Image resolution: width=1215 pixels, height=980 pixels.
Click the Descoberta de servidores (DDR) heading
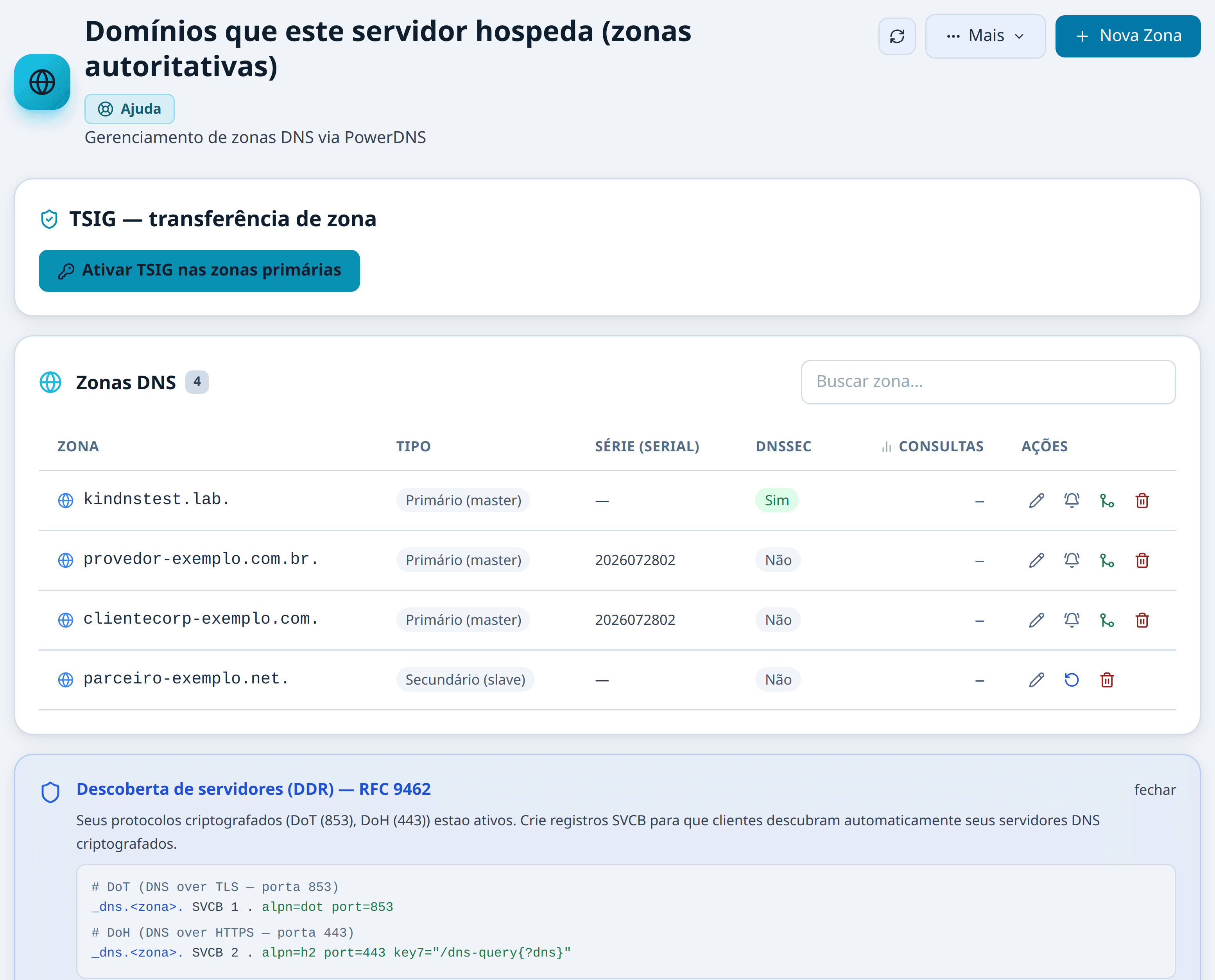pyautogui.click(x=254, y=789)
